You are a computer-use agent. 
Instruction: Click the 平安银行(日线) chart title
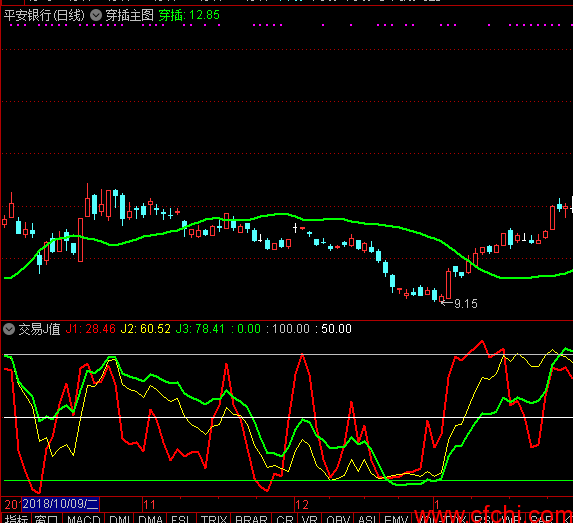click(44, 15)
